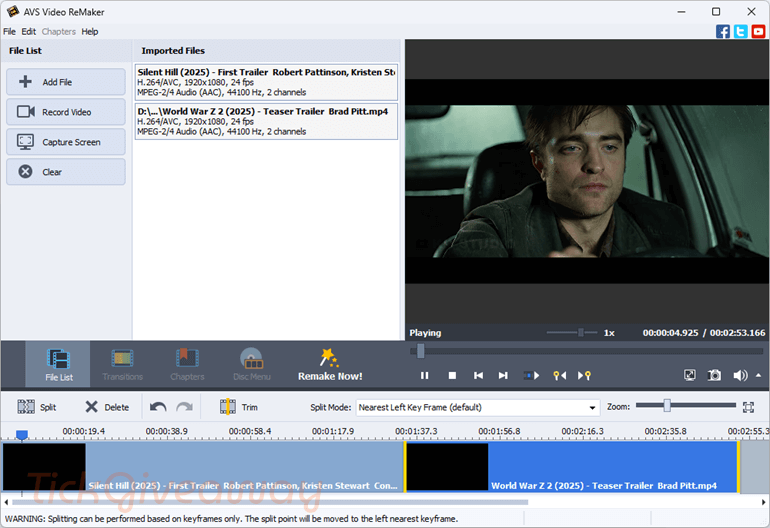Screen dimensions: 770x528
Task: Click the 00:02:16.3 timeline ruler mark
Action: click(x=582, y=431)
